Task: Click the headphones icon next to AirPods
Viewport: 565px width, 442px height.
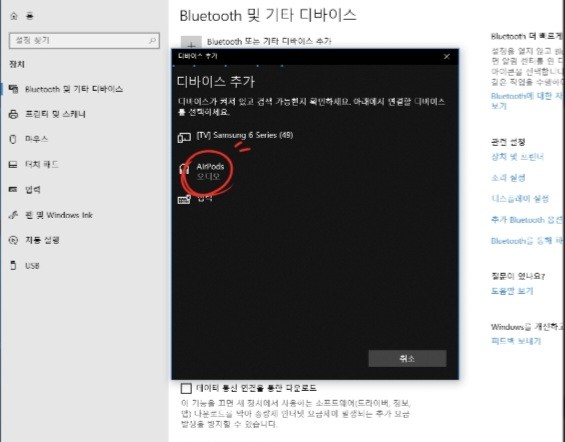Action: (x=184, y=169)
